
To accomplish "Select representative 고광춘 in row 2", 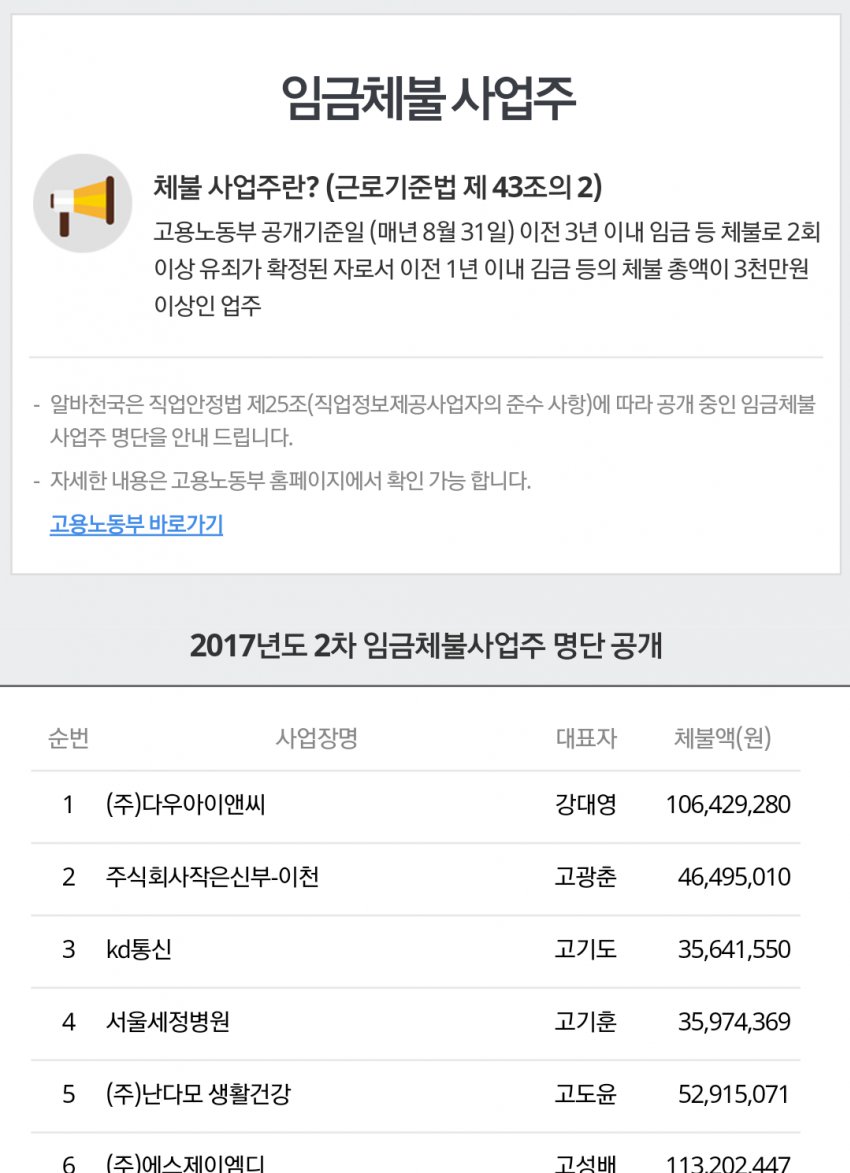I will click(x=585, y=877).
